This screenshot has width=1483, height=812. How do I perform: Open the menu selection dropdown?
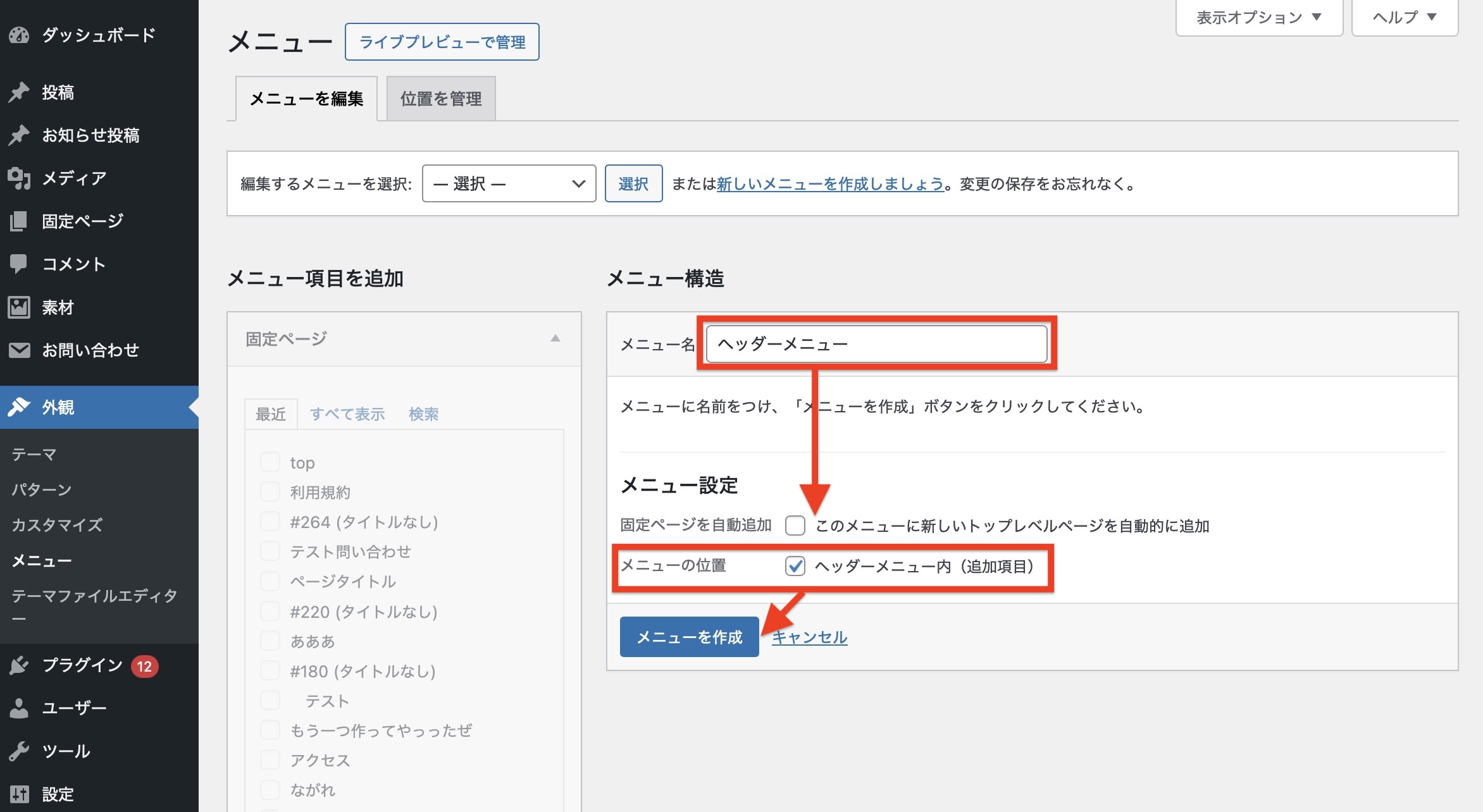[509, 184]
